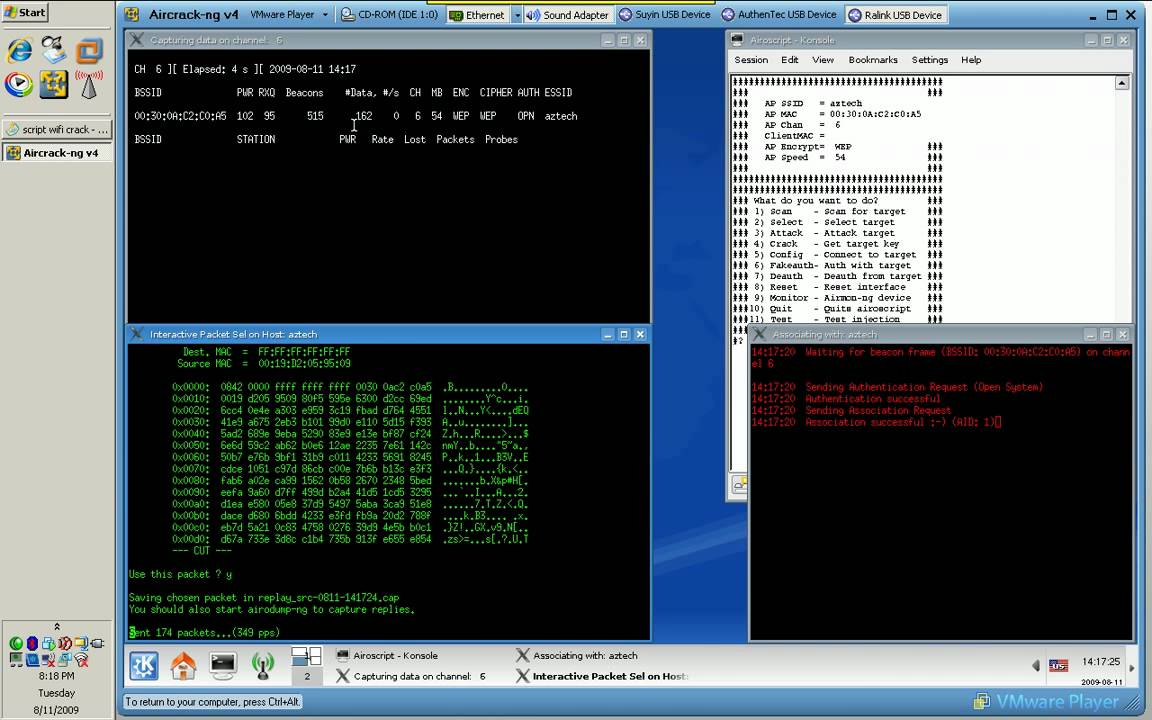Select 'Airoscript - Konsole' in KDE taskbar
Image resolution: width=1152 pixels, height=720 pixels.
point(388,655)
